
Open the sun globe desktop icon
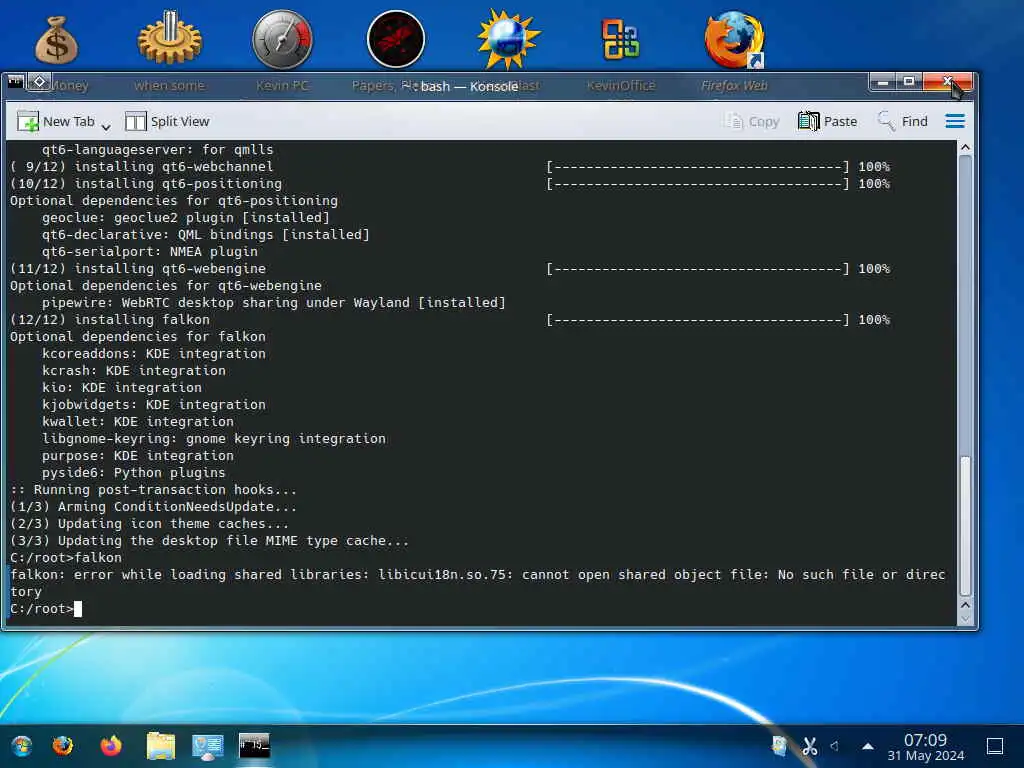tap(508, 39)
